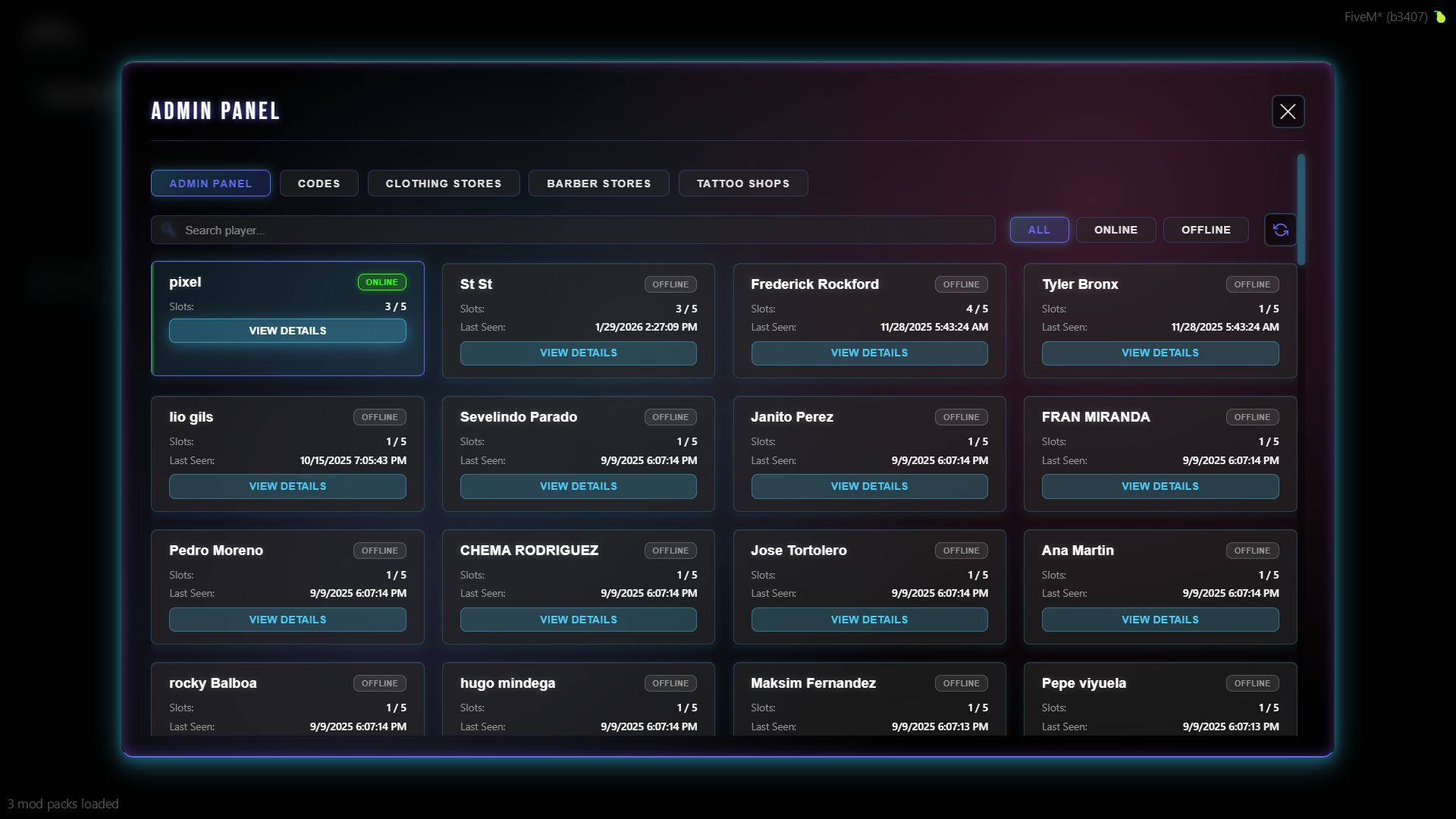Screen dimensions: 1456x819
Task: Open the Clothing Stores tab
Action: 444,184
